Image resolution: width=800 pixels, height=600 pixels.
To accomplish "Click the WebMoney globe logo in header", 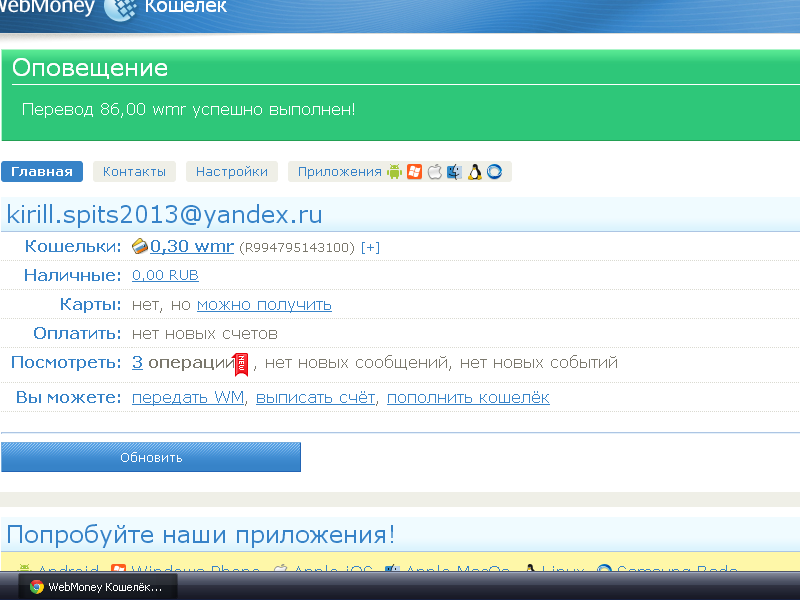I will pyautogui.click(x=120, y=9).
